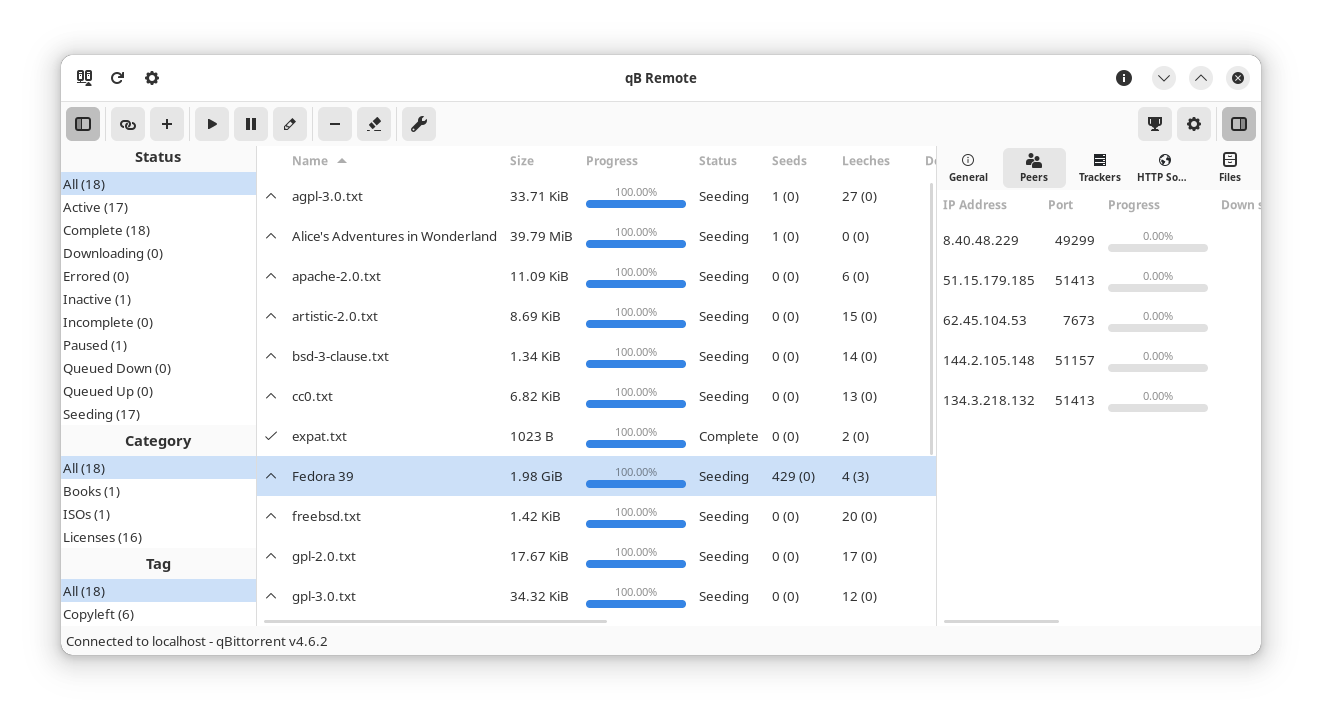The height and width of the screenshot is (722, 1322).
Task: Click the trophy icon in the toolbar
Action: pos(1155,124)
